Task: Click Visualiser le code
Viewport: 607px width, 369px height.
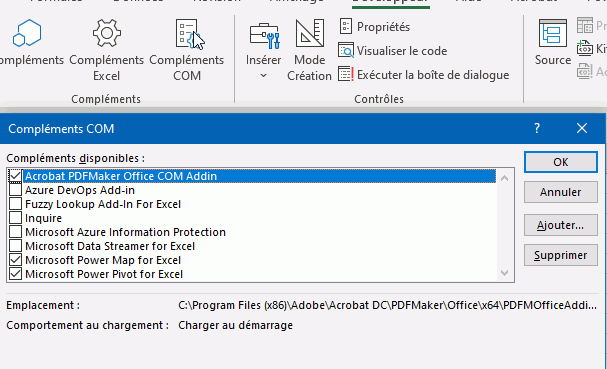Action: (393, 51)
